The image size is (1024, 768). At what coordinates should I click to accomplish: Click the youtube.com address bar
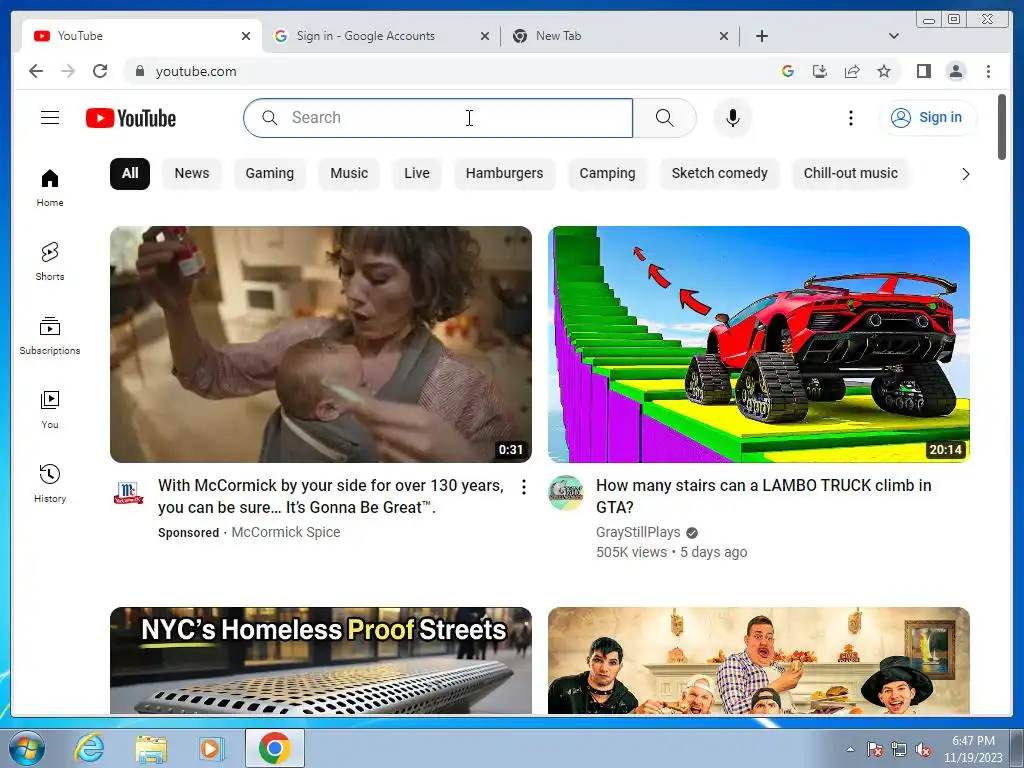(451, 71)
